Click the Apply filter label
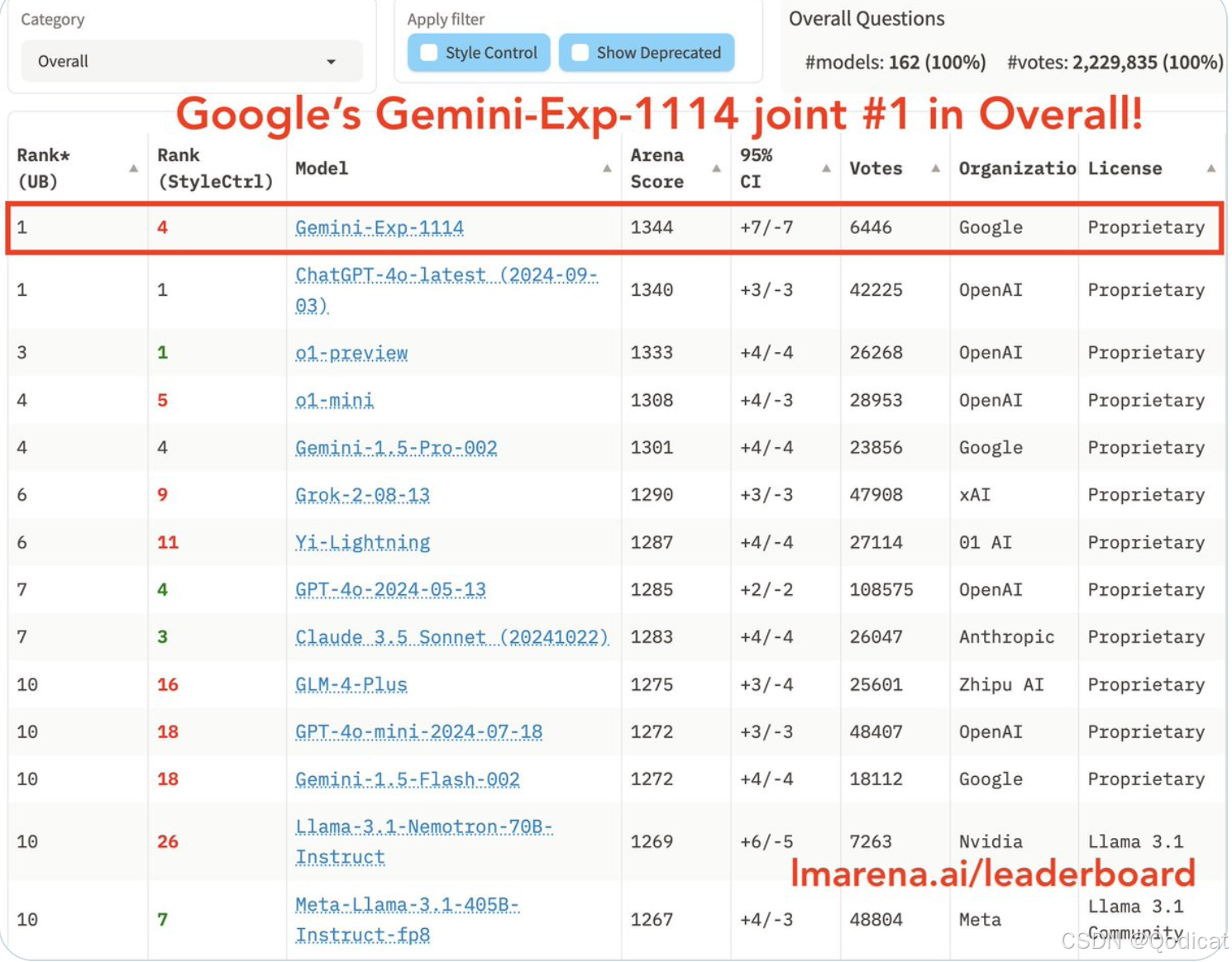Viewport: 1232px width, 962px height. click(x=446, y=19)
